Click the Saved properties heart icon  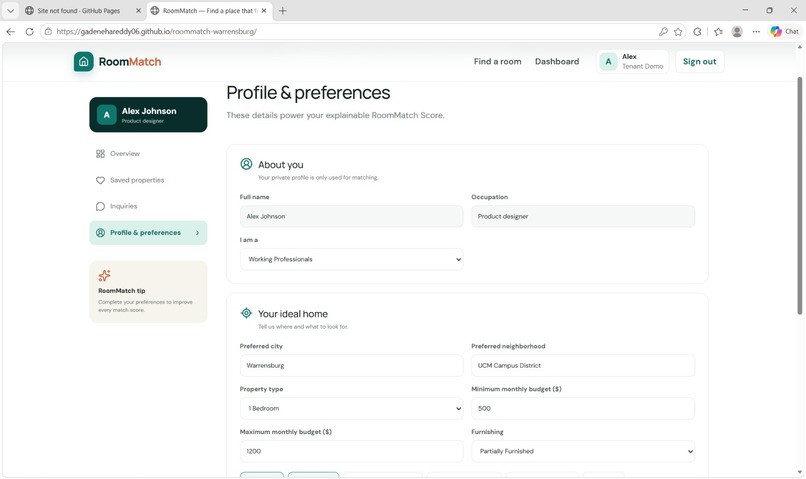point(100,180)
